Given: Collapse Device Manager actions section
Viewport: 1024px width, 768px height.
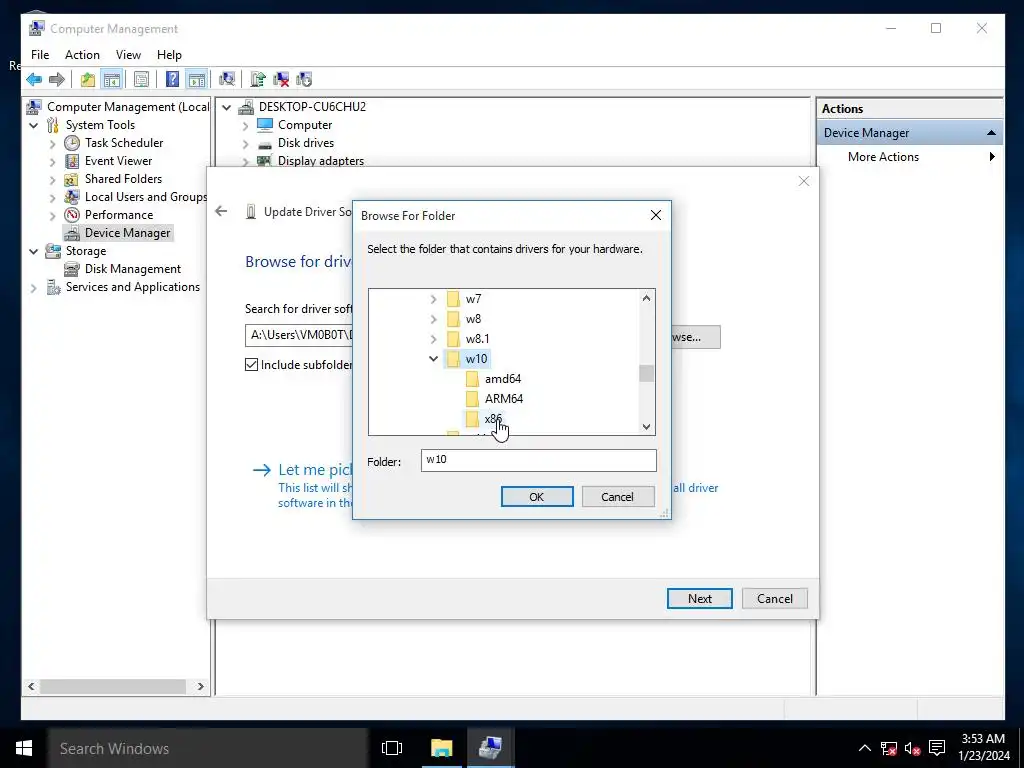Looking at the screenshot, I should 991,133.
